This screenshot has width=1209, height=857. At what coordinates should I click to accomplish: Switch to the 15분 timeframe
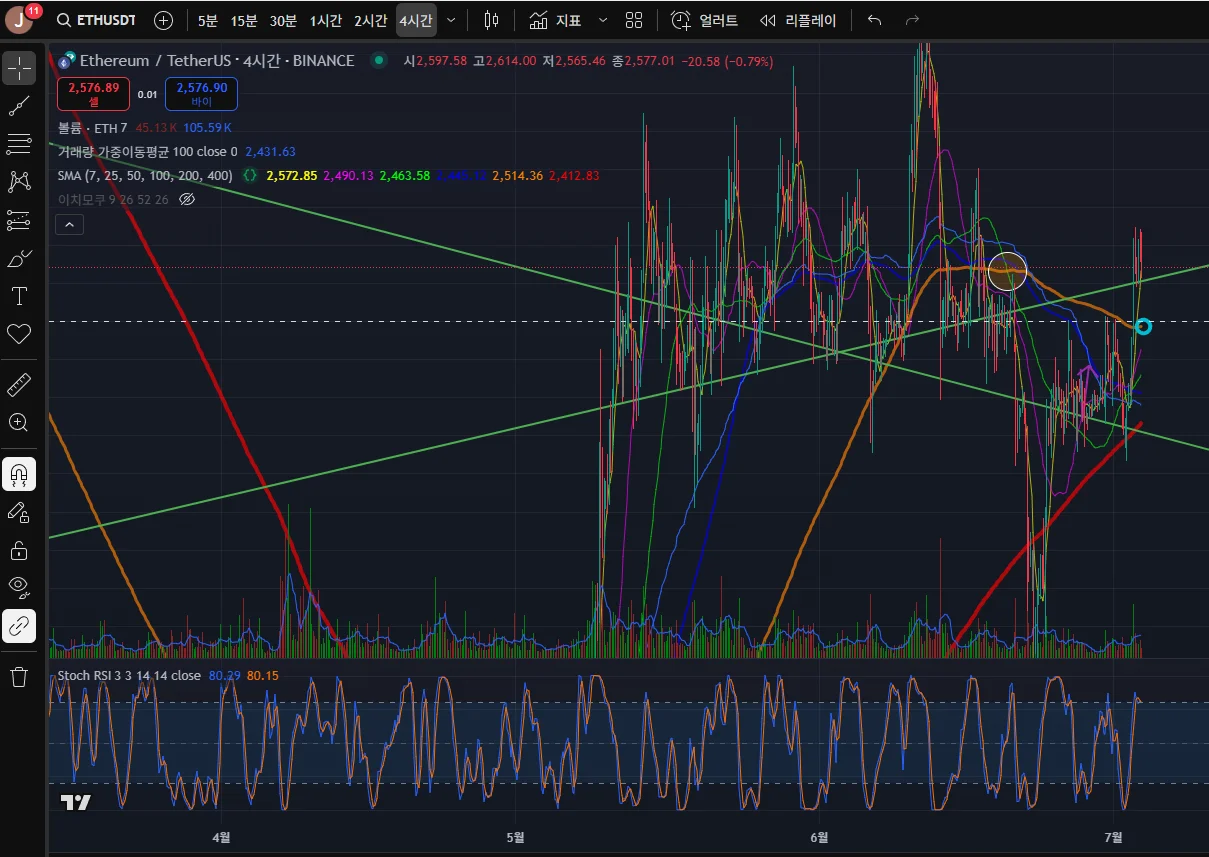pos(244,20)
